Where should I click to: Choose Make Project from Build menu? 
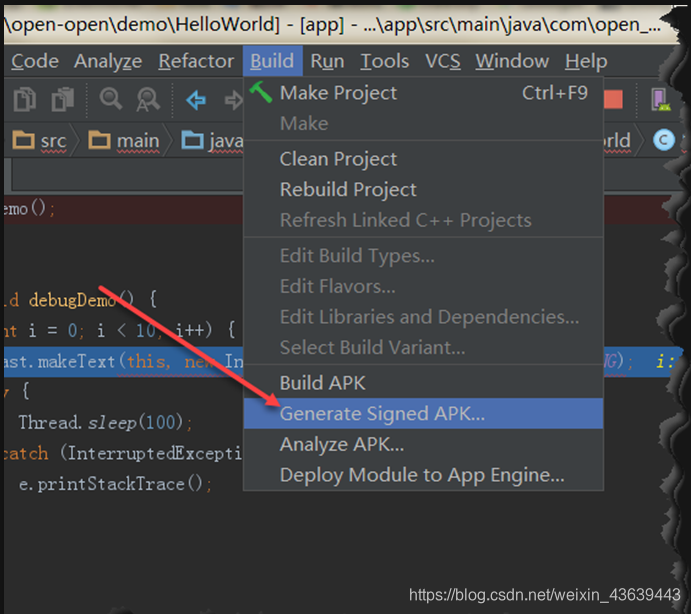[x=423, y=93]
